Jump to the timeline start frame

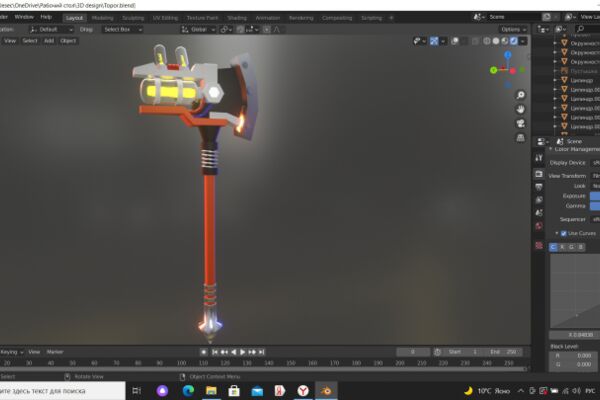coord(215,352)
